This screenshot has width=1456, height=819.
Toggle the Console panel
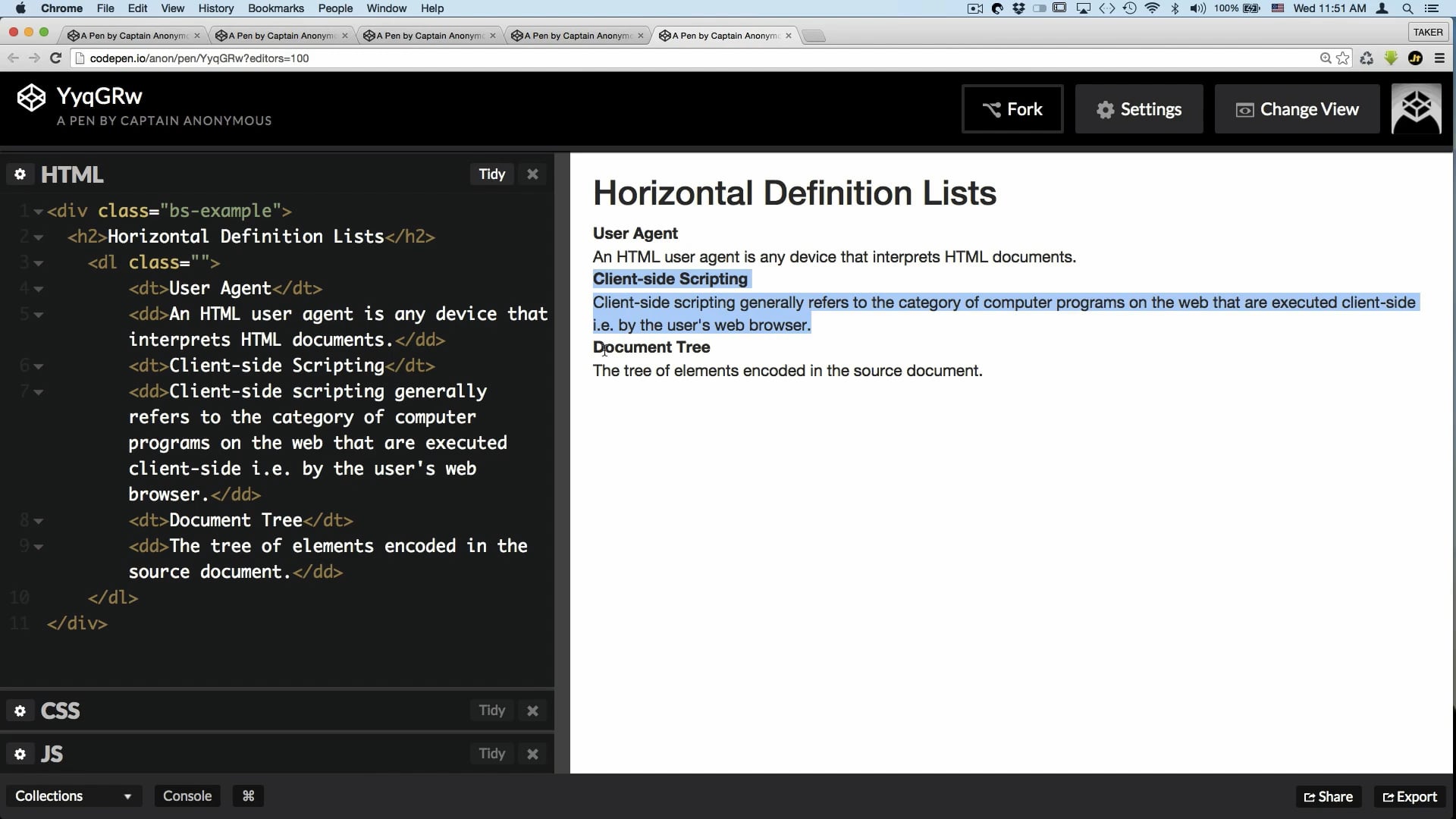click(x=187, y=795)
